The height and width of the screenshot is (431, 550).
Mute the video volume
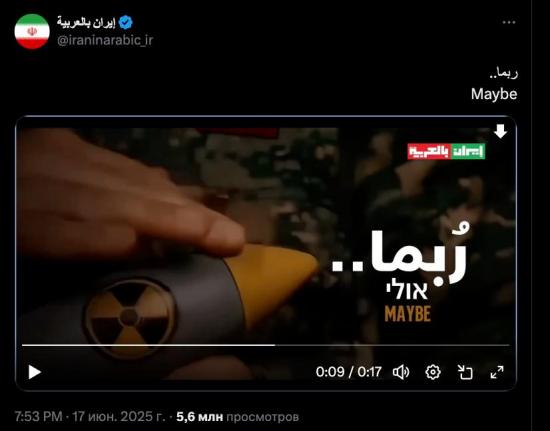point(401,372)
